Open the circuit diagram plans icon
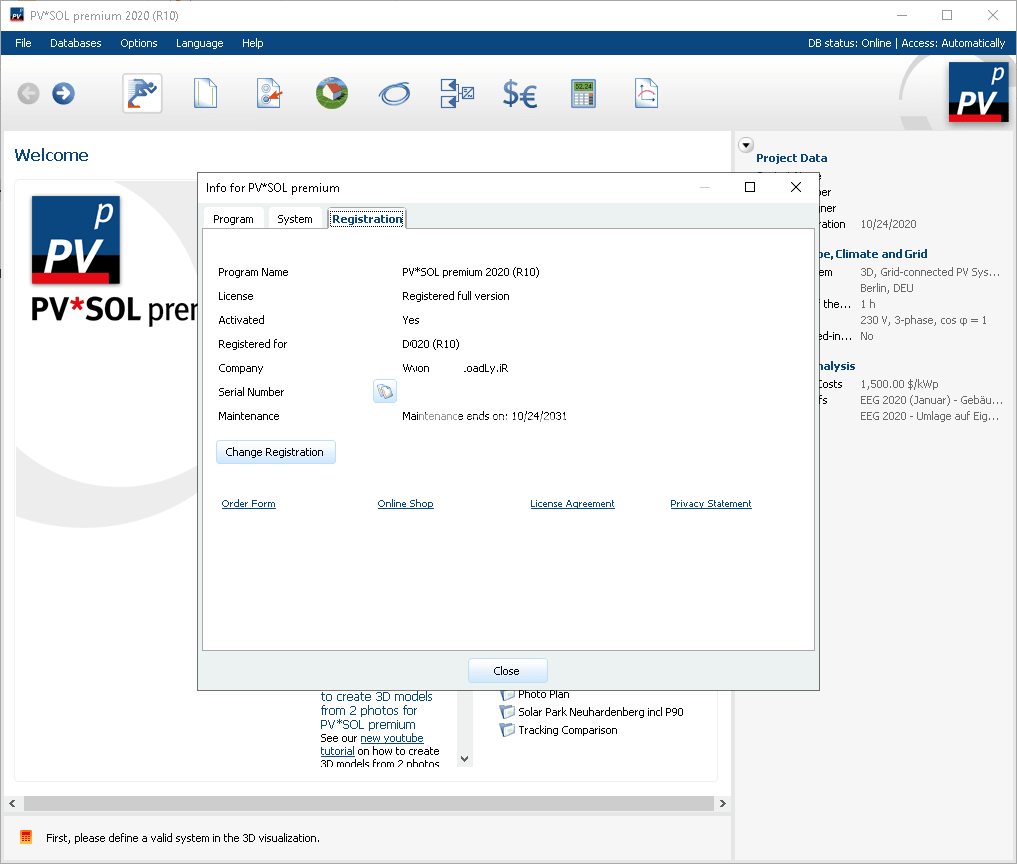Image resolution: width=1017 pixels, height=864 pixels. click(x=457, y=93)
